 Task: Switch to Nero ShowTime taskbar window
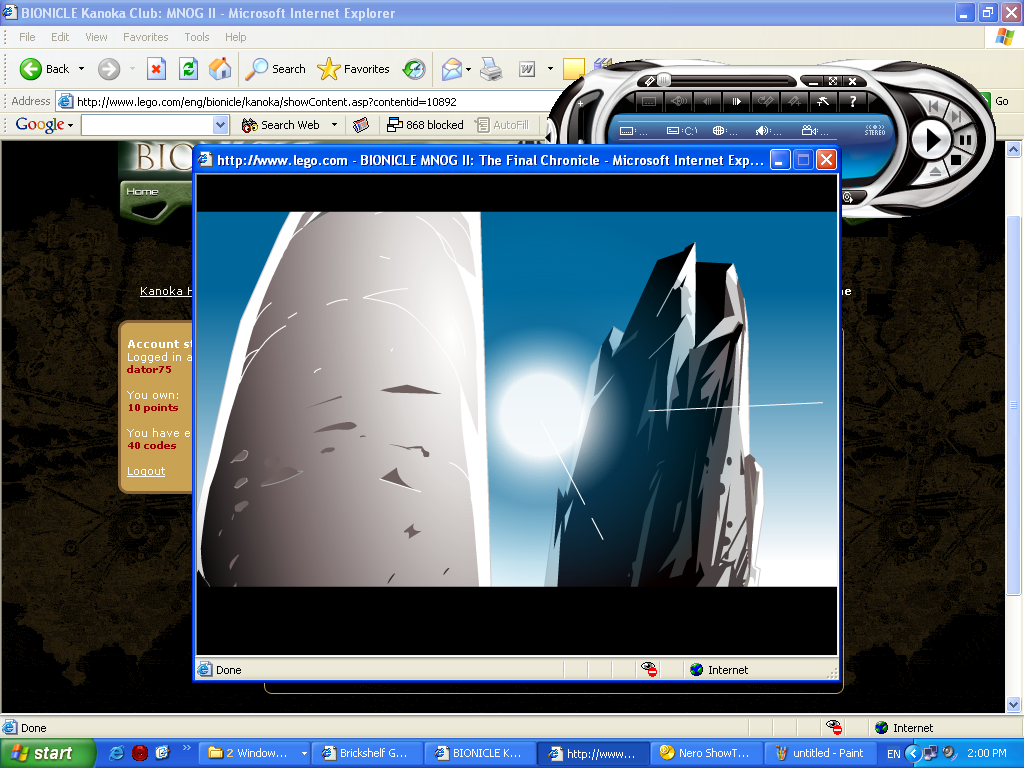click(707, 753)
